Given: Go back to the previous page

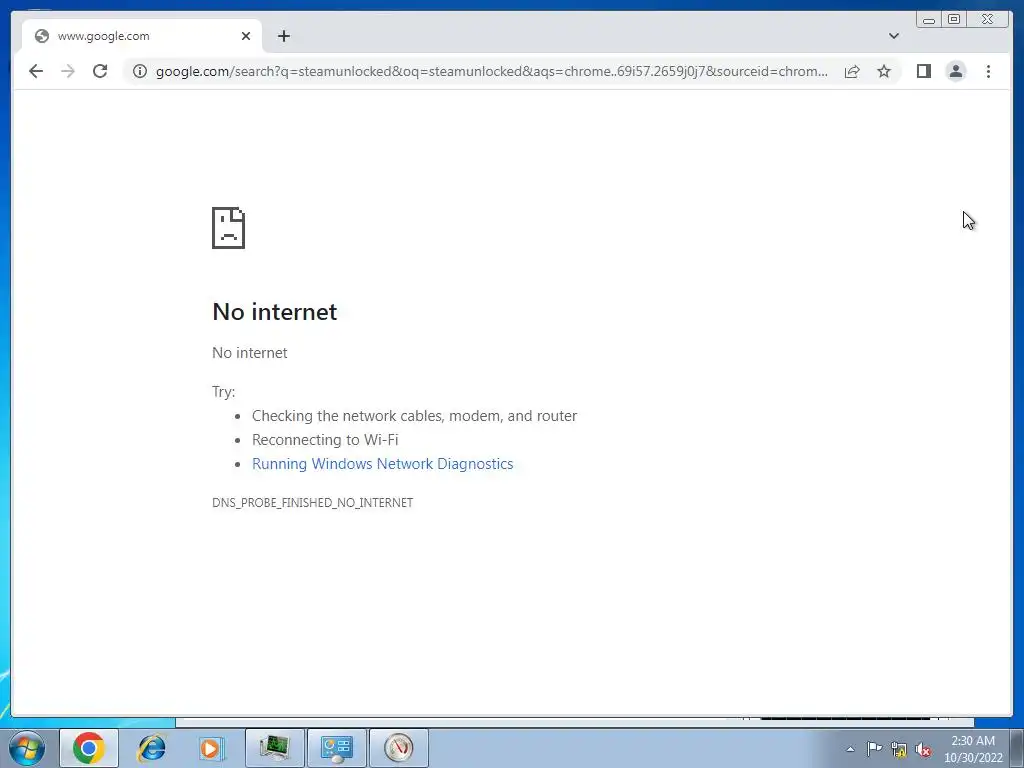Looking at the screenshot, I should 36,71.
